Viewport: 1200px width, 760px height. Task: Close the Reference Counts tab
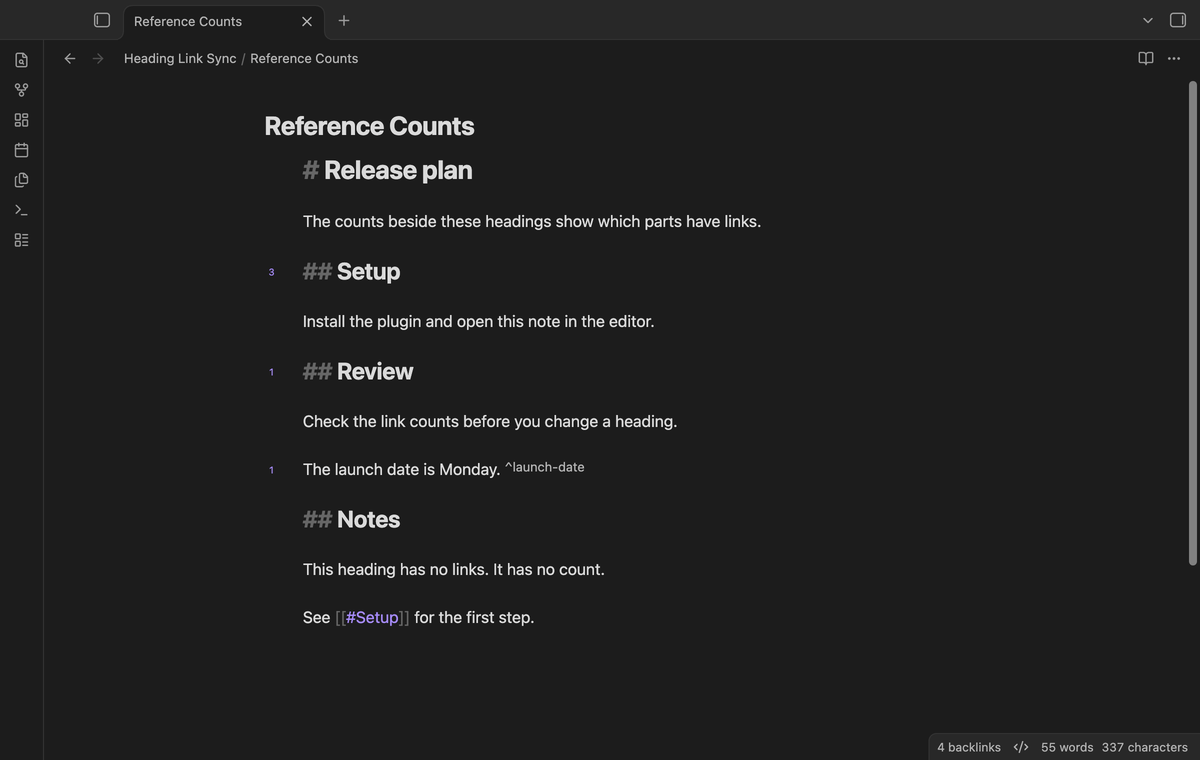pos(307,21)
